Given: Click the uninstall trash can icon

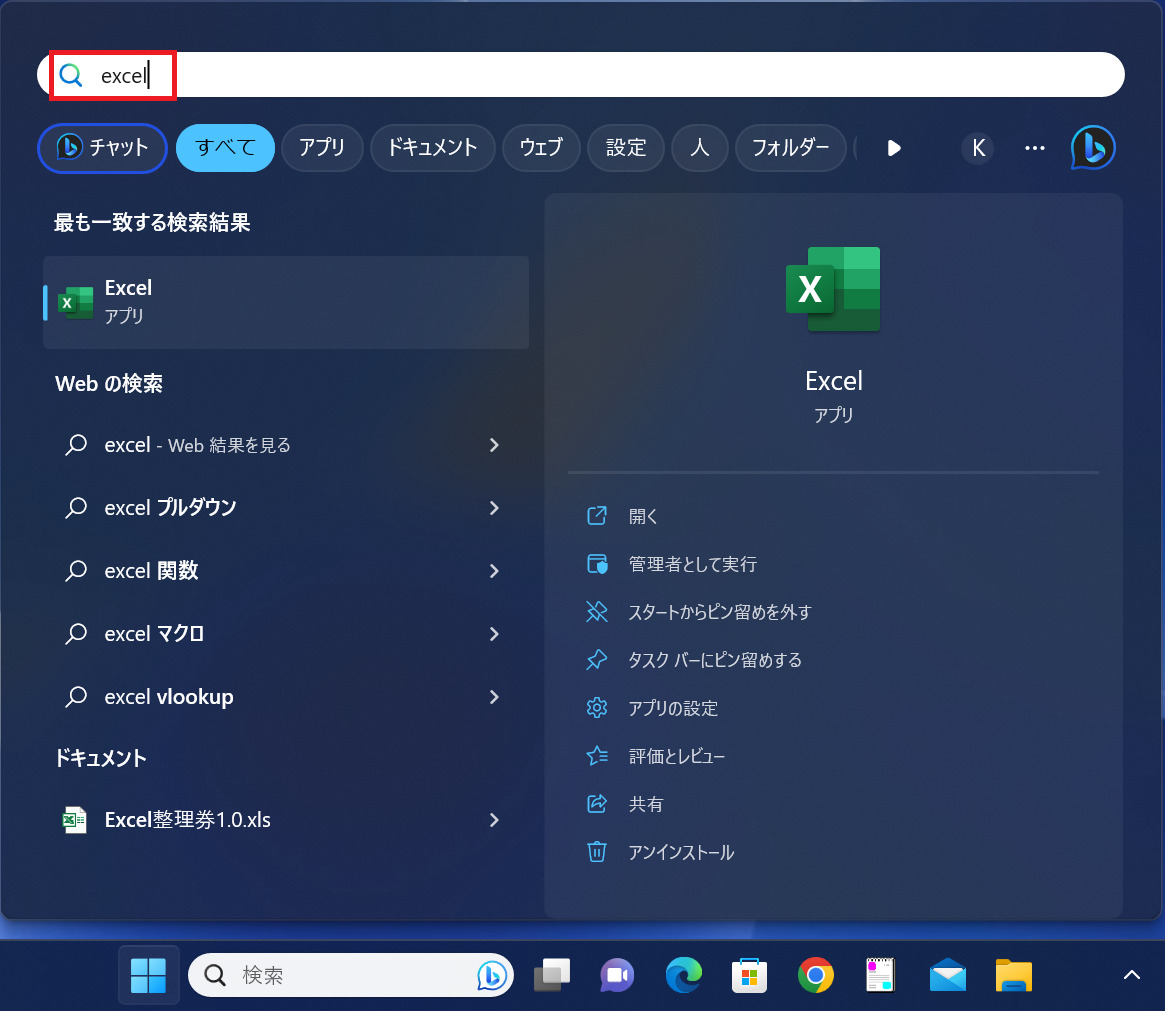Looking at the screenshot, I should (597, 852).
